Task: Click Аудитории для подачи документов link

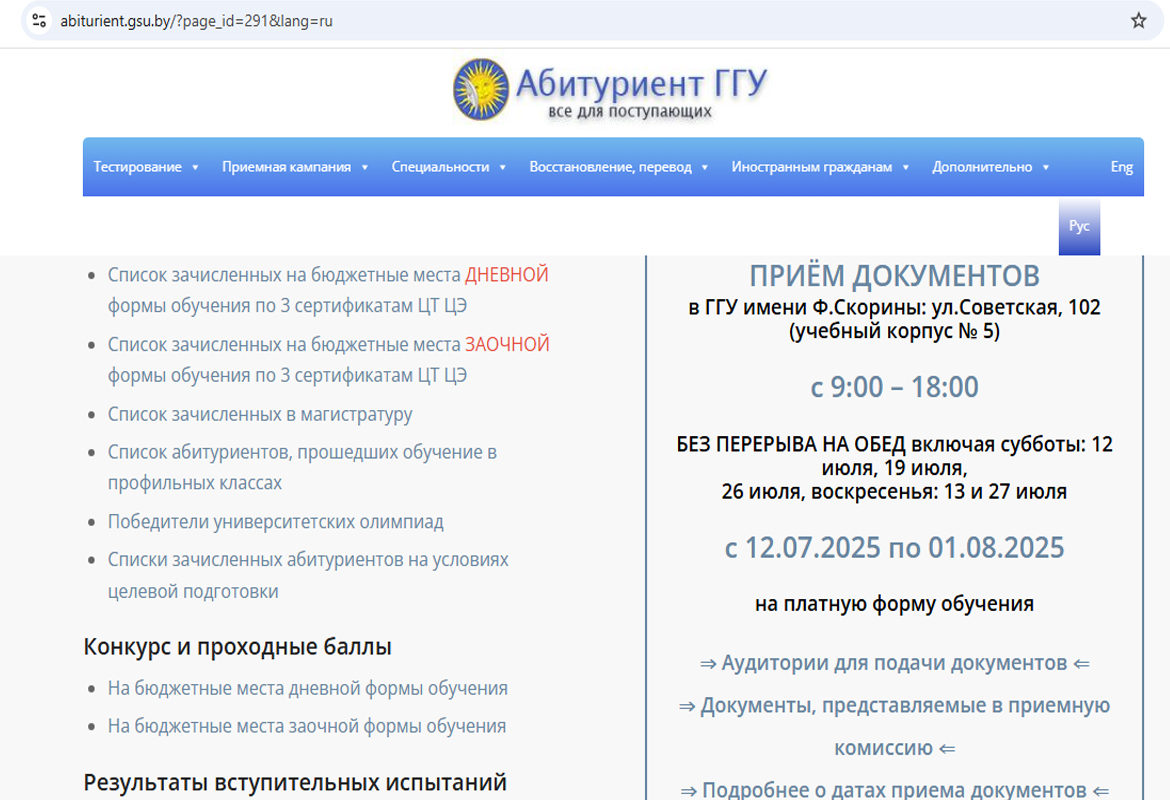Action: pos(894,663)
